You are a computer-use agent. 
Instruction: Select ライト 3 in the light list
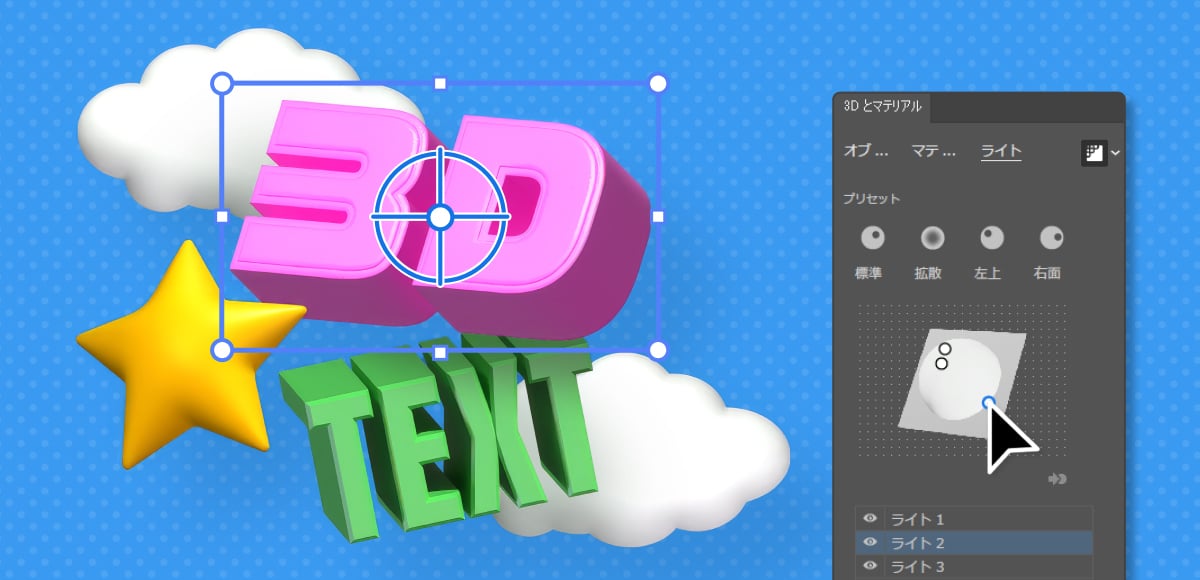pyautogui.click(x=974, y=567)
